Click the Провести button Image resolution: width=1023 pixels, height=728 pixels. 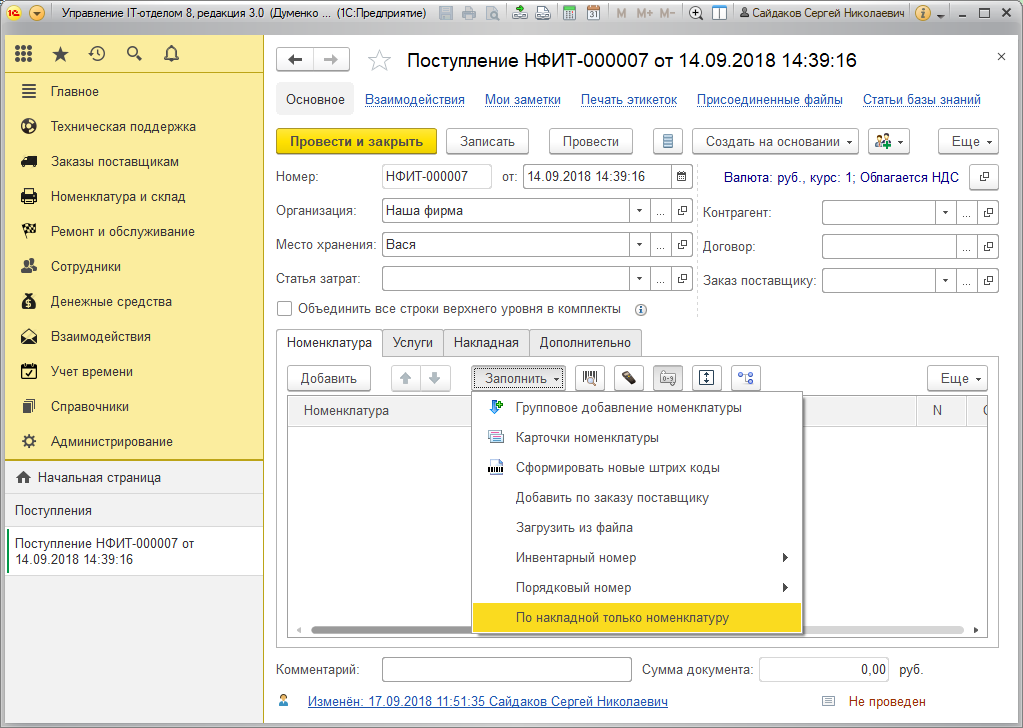590,142
